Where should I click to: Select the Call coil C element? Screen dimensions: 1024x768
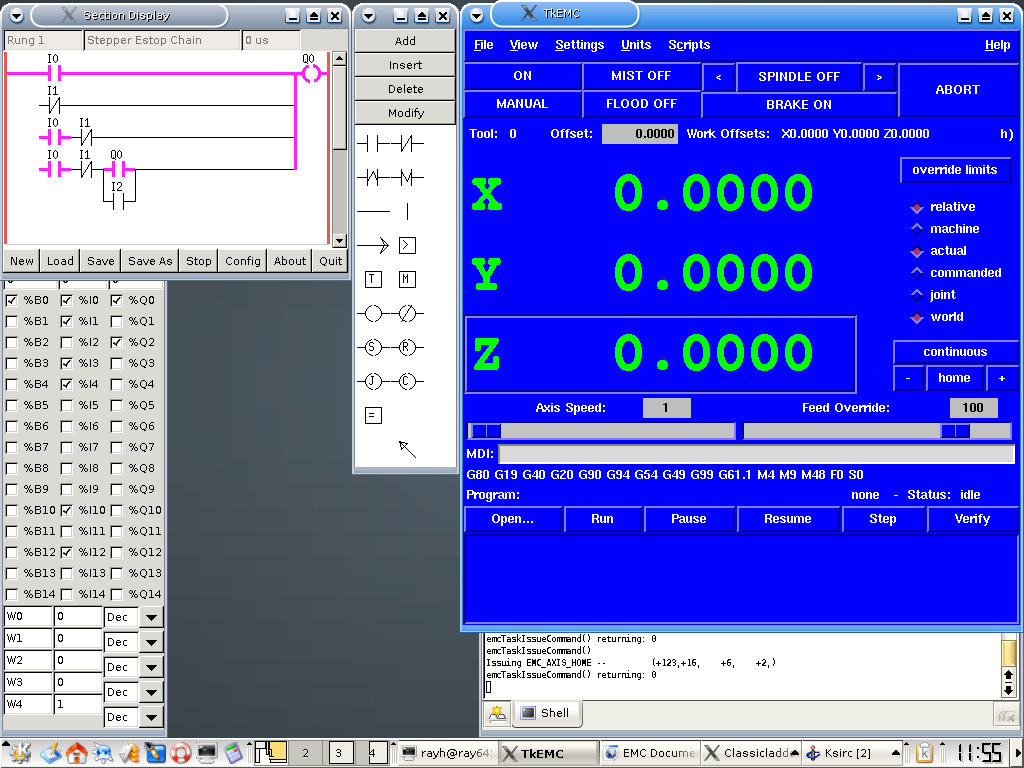coord(407,381)
